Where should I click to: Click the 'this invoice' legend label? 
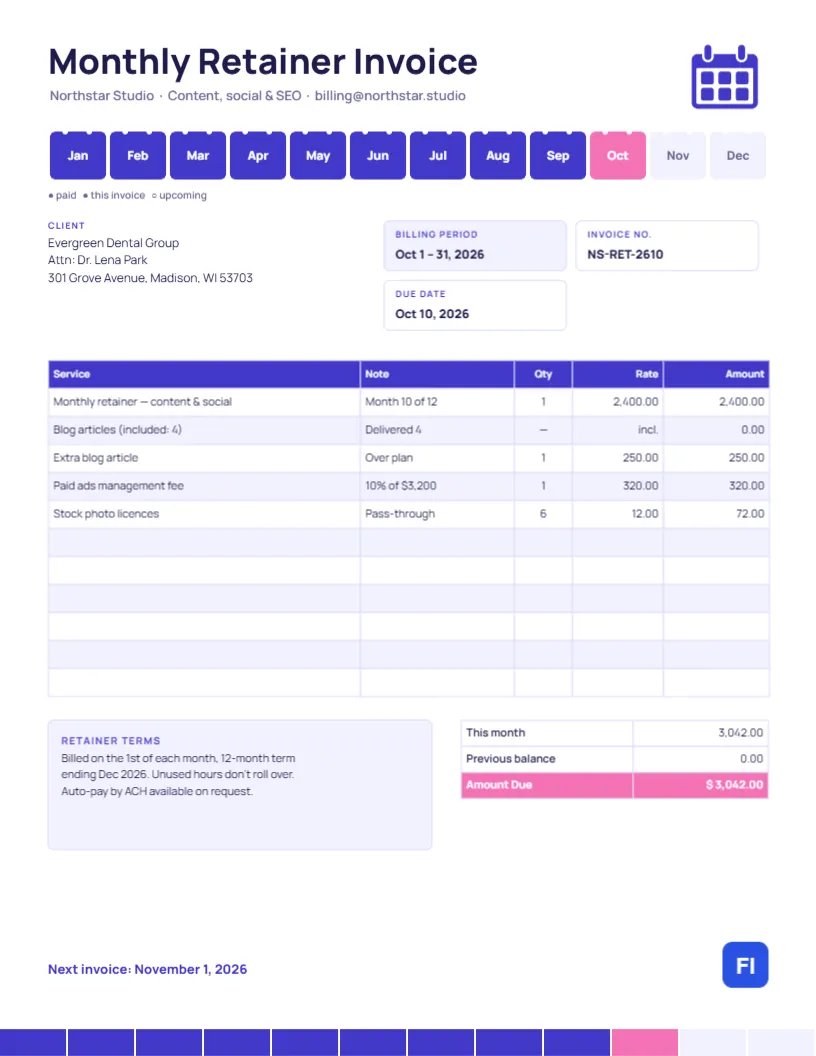point(118,195)
